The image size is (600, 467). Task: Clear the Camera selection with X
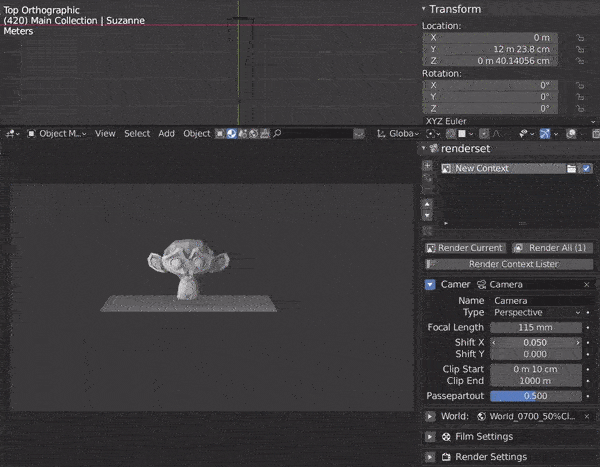point(587,284)
